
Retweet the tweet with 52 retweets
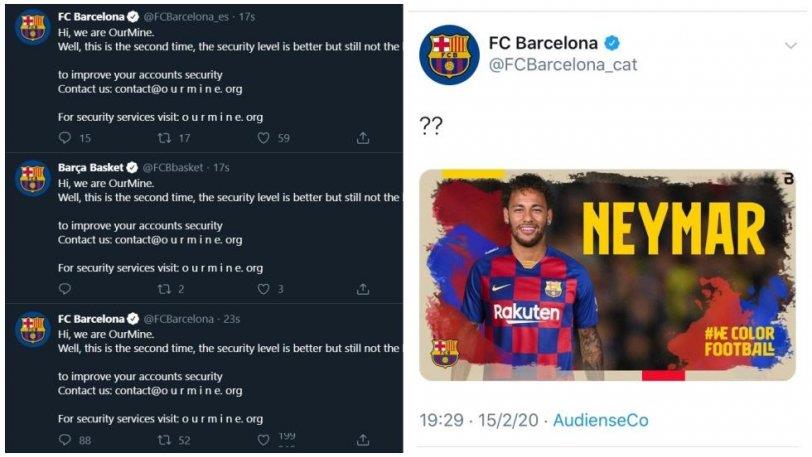[x=164, y=440]
